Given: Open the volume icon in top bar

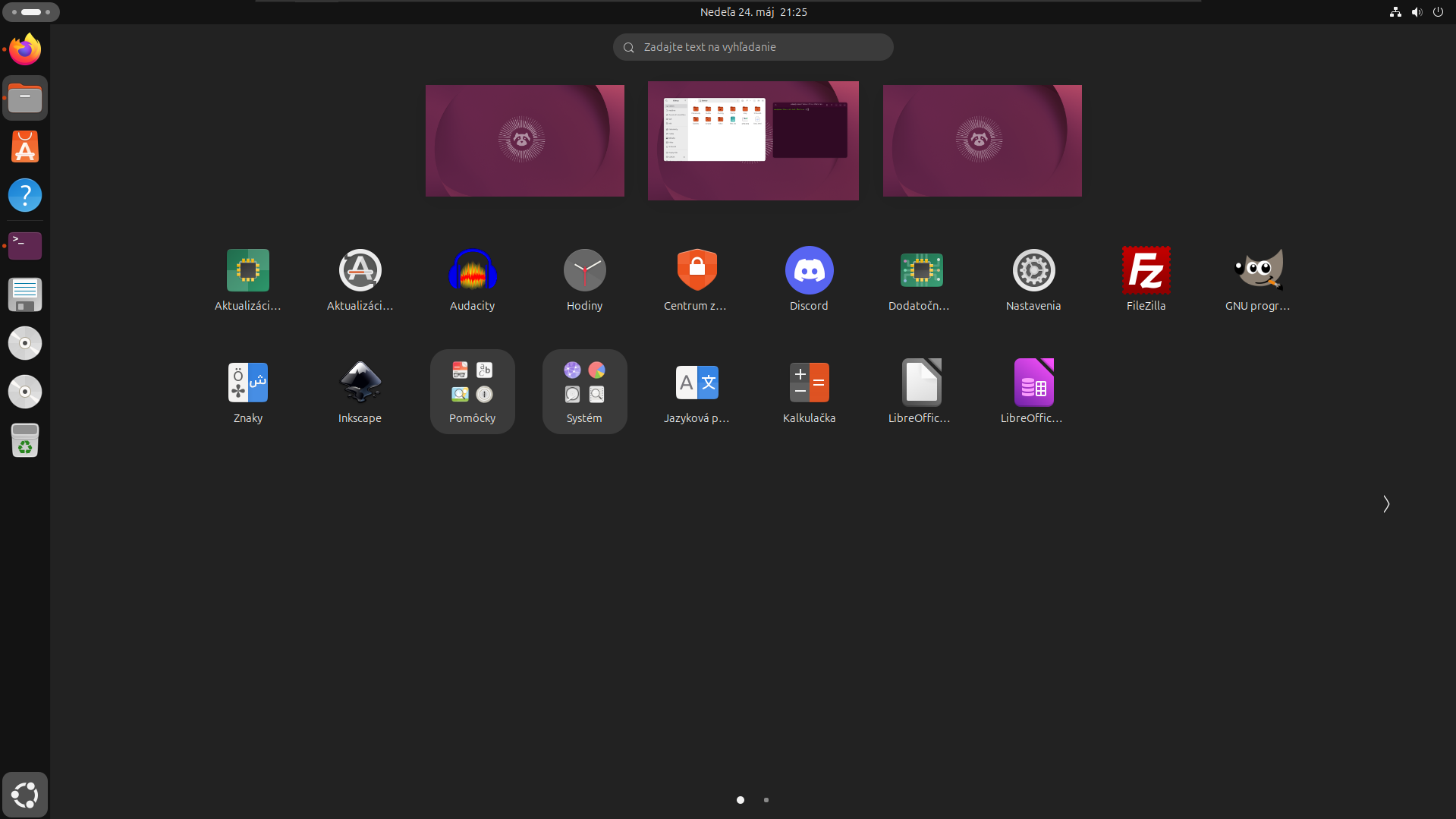Looking at the screenshot, I should pyautogui.click(x=1417, y=12).
